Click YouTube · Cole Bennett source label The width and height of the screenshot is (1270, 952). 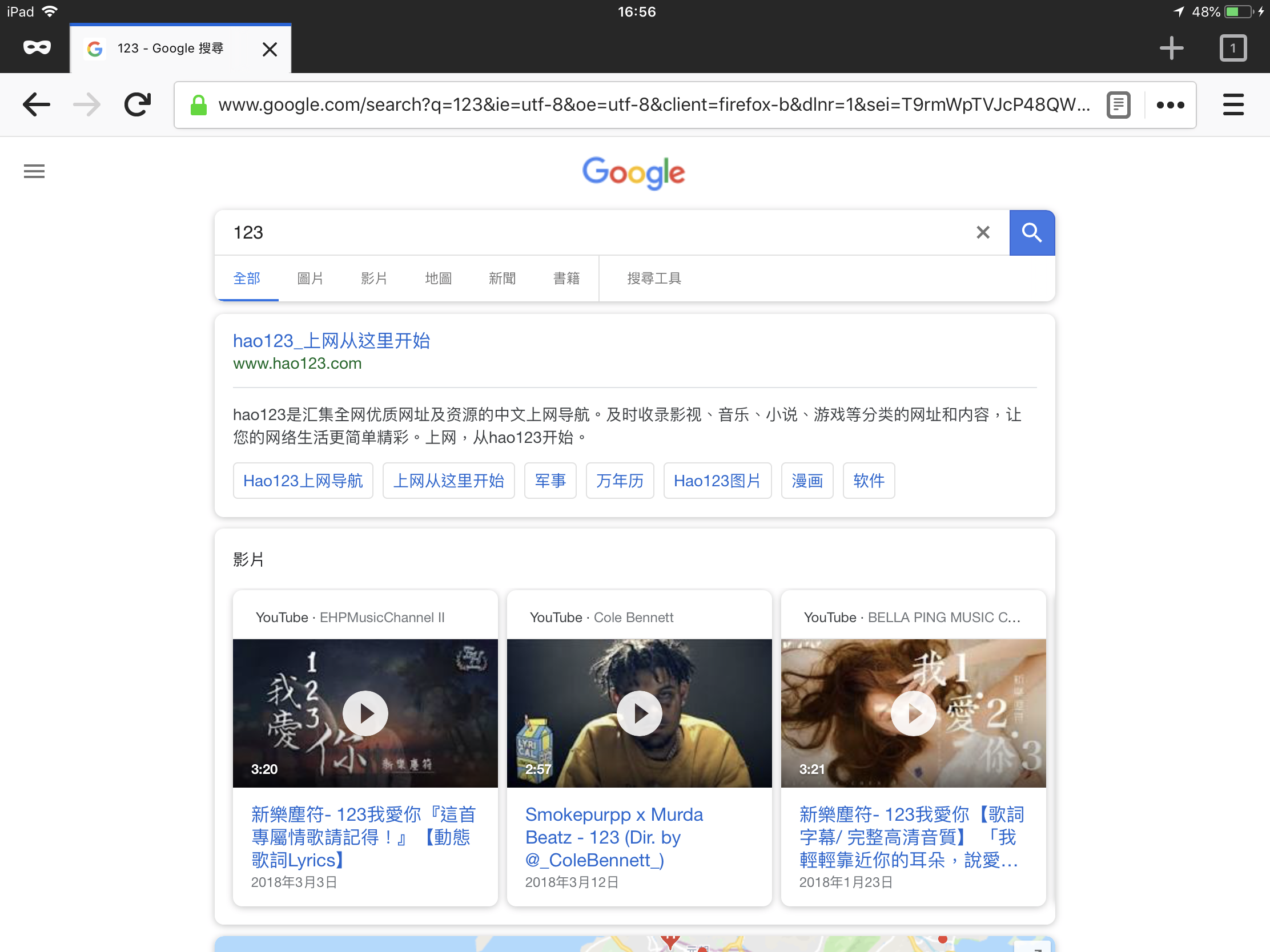click(x=601, y=618)
